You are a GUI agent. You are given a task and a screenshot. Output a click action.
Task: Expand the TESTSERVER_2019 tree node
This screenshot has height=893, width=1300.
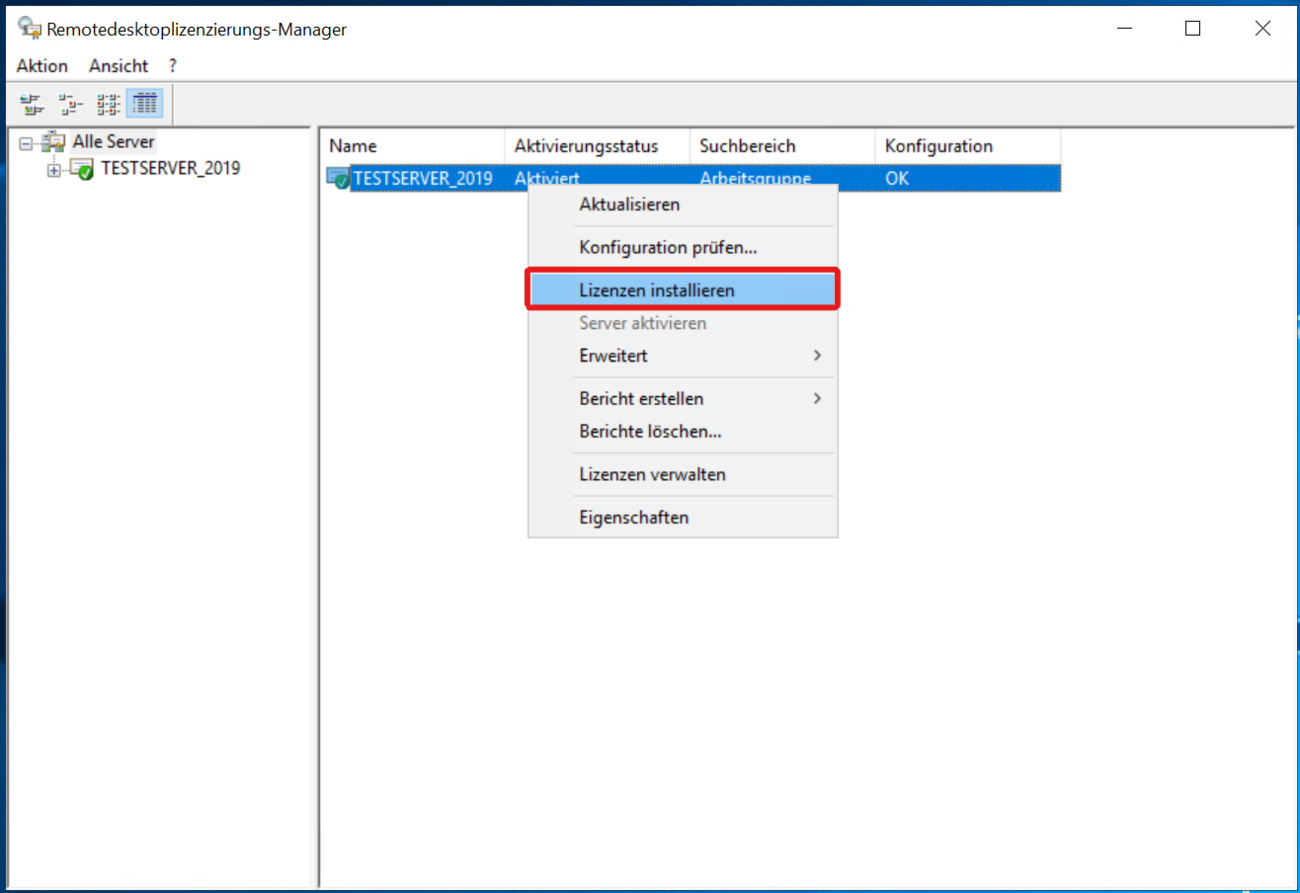tap(54, 170)
